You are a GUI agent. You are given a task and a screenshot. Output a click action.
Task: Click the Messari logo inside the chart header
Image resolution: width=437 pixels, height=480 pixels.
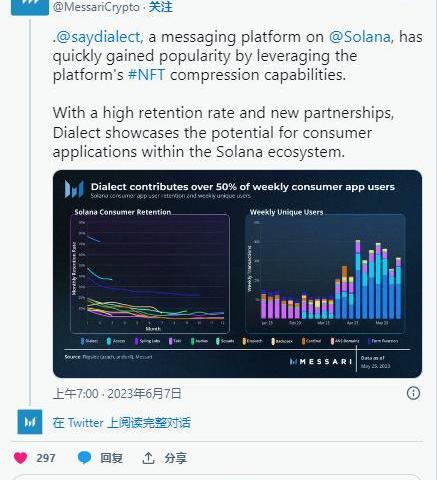(74, 189)
